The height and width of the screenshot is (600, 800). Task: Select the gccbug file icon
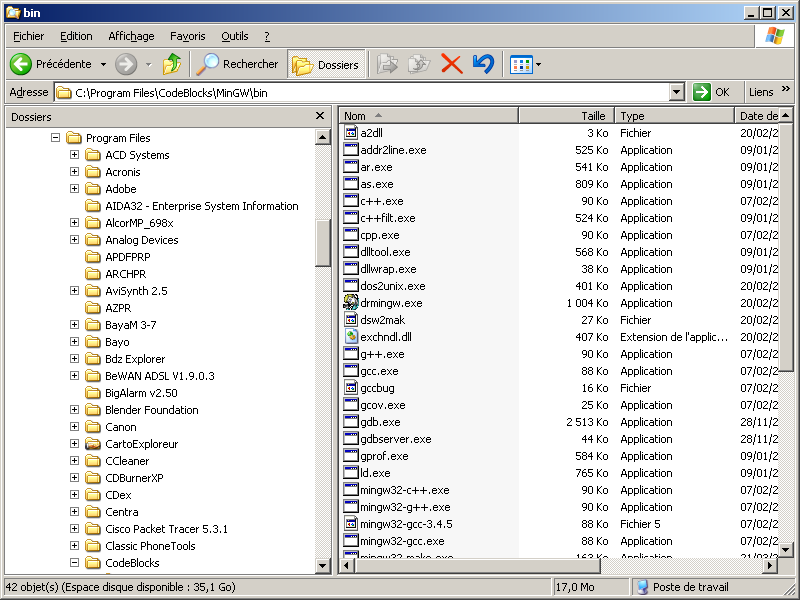(x=351, y=388)
